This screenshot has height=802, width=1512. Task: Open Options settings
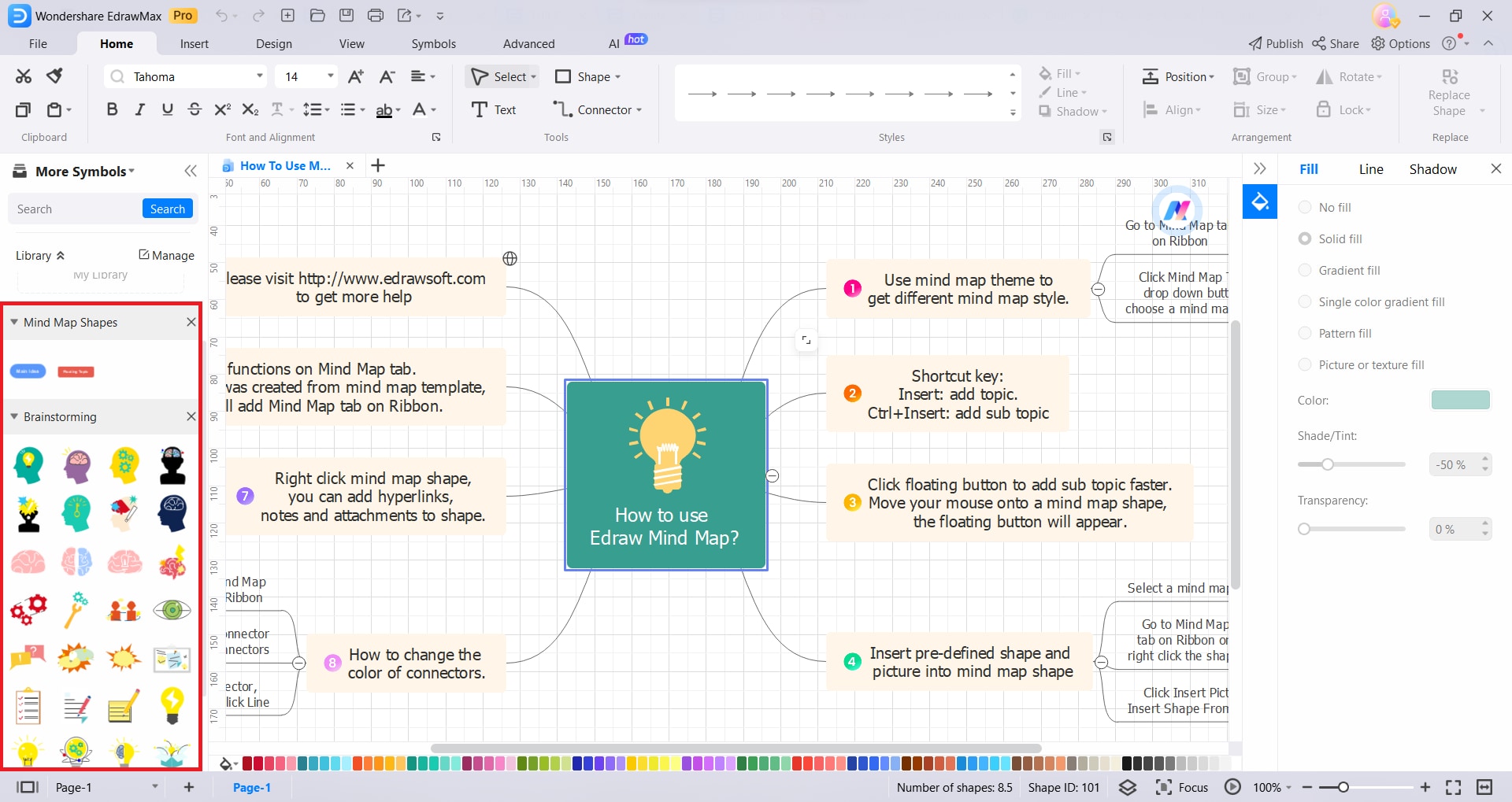[1401, 44]
